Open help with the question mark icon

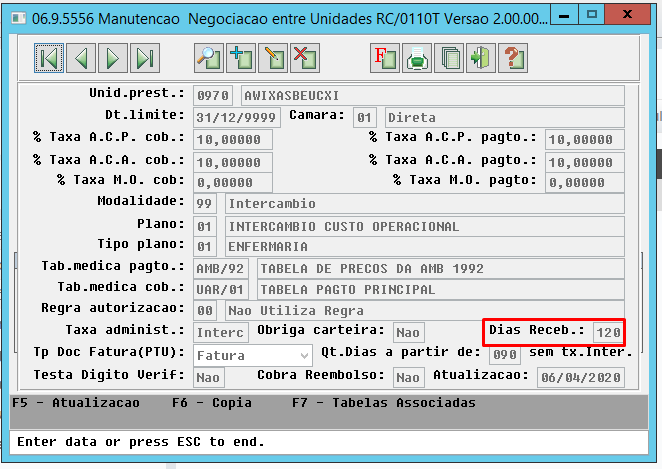click(x=513, y=58)
